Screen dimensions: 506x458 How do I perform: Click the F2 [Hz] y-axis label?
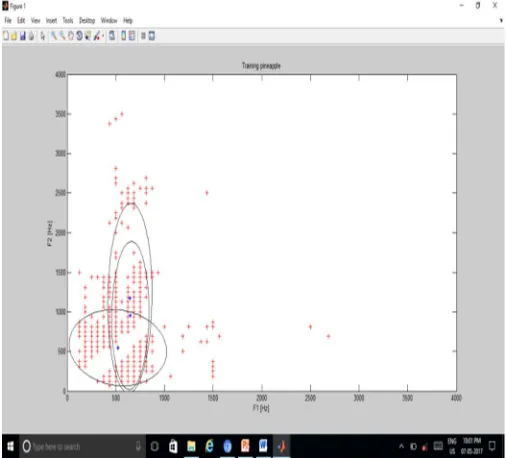tap(50, 233)
